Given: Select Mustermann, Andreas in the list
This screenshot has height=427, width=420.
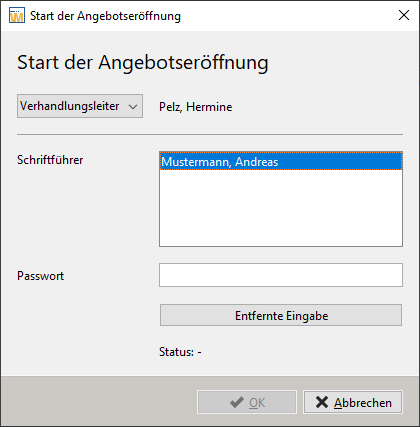Looking at the screenshot, I should pos(281,162).
